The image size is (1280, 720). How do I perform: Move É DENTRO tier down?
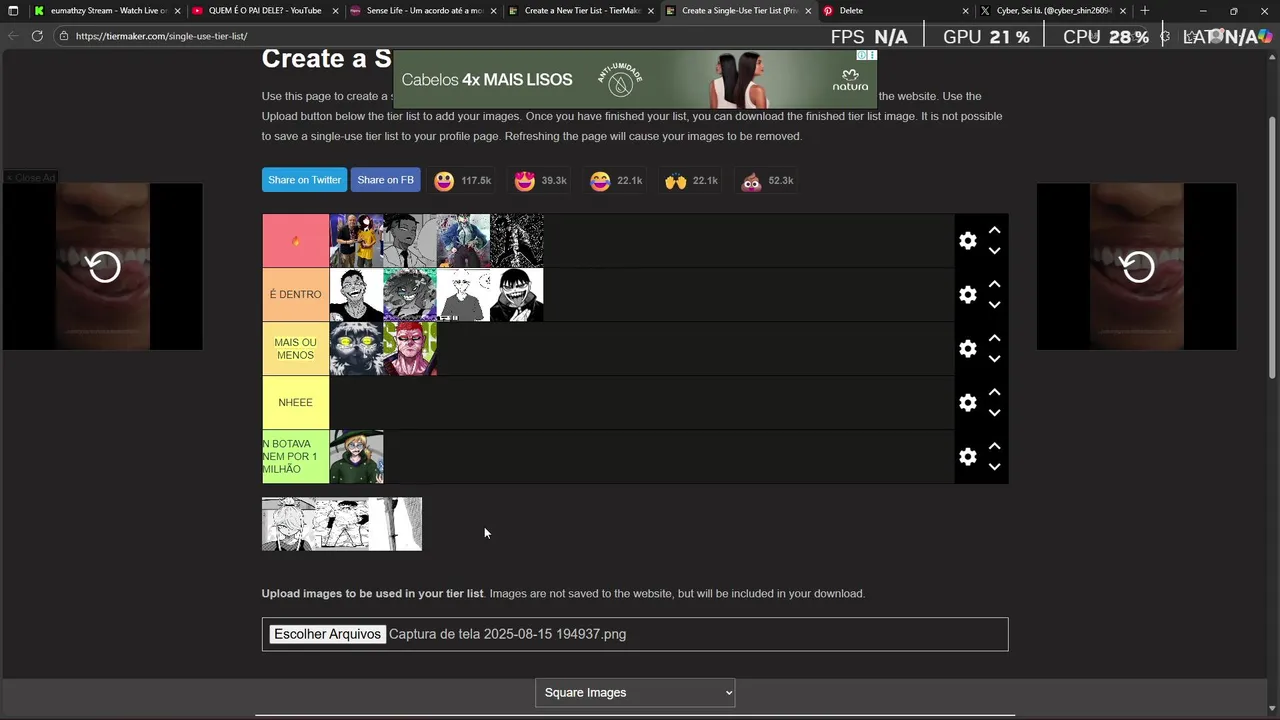[994, 305]
